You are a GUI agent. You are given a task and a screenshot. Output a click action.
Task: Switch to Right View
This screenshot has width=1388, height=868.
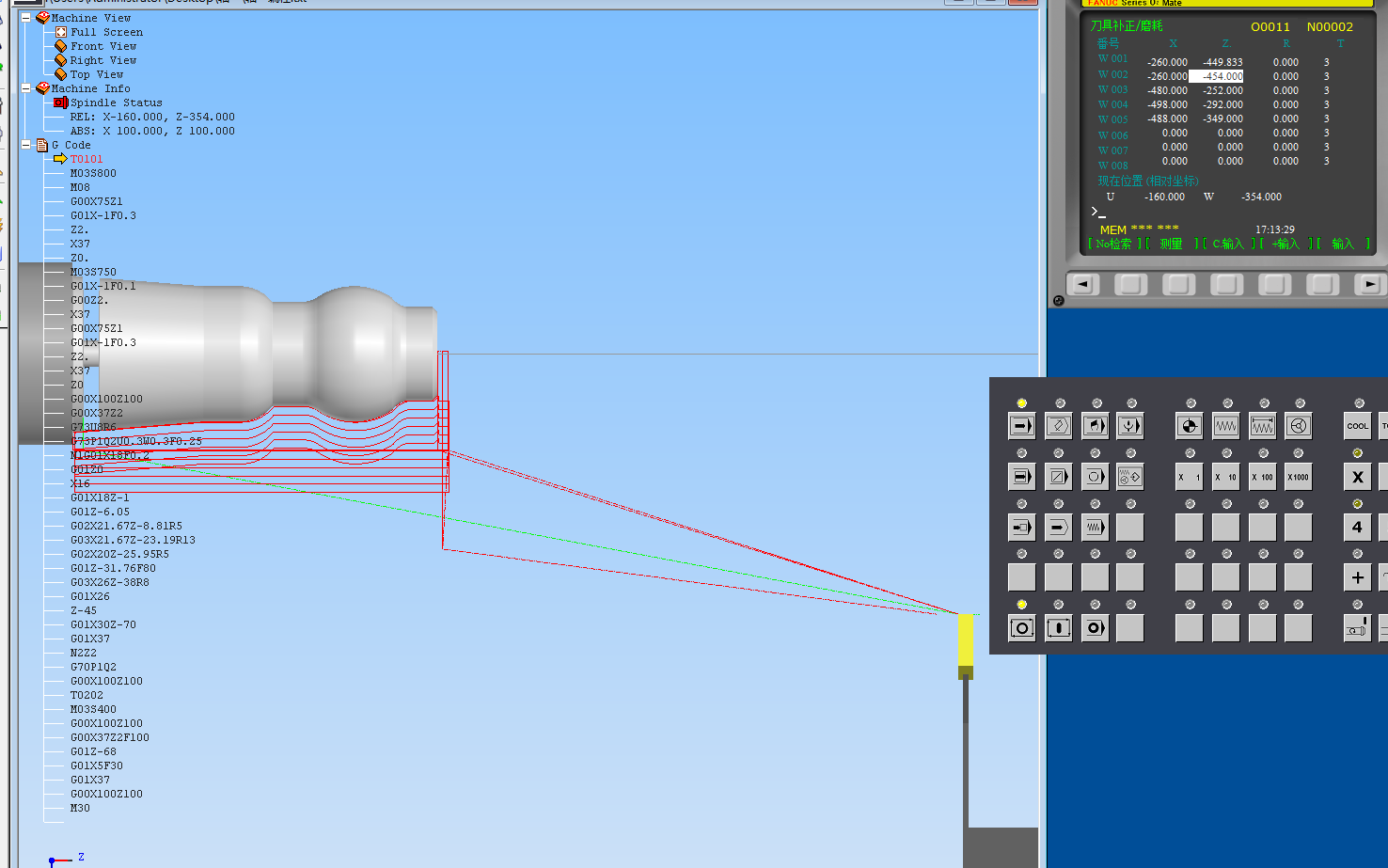[x=103, y=60]
